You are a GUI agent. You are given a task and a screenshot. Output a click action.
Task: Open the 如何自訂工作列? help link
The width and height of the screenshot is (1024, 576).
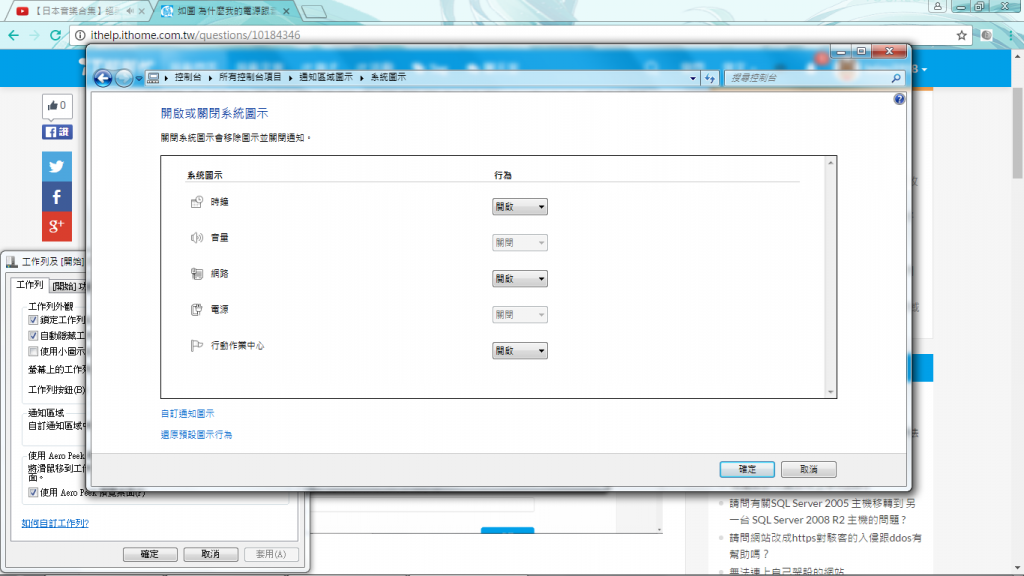55,523
